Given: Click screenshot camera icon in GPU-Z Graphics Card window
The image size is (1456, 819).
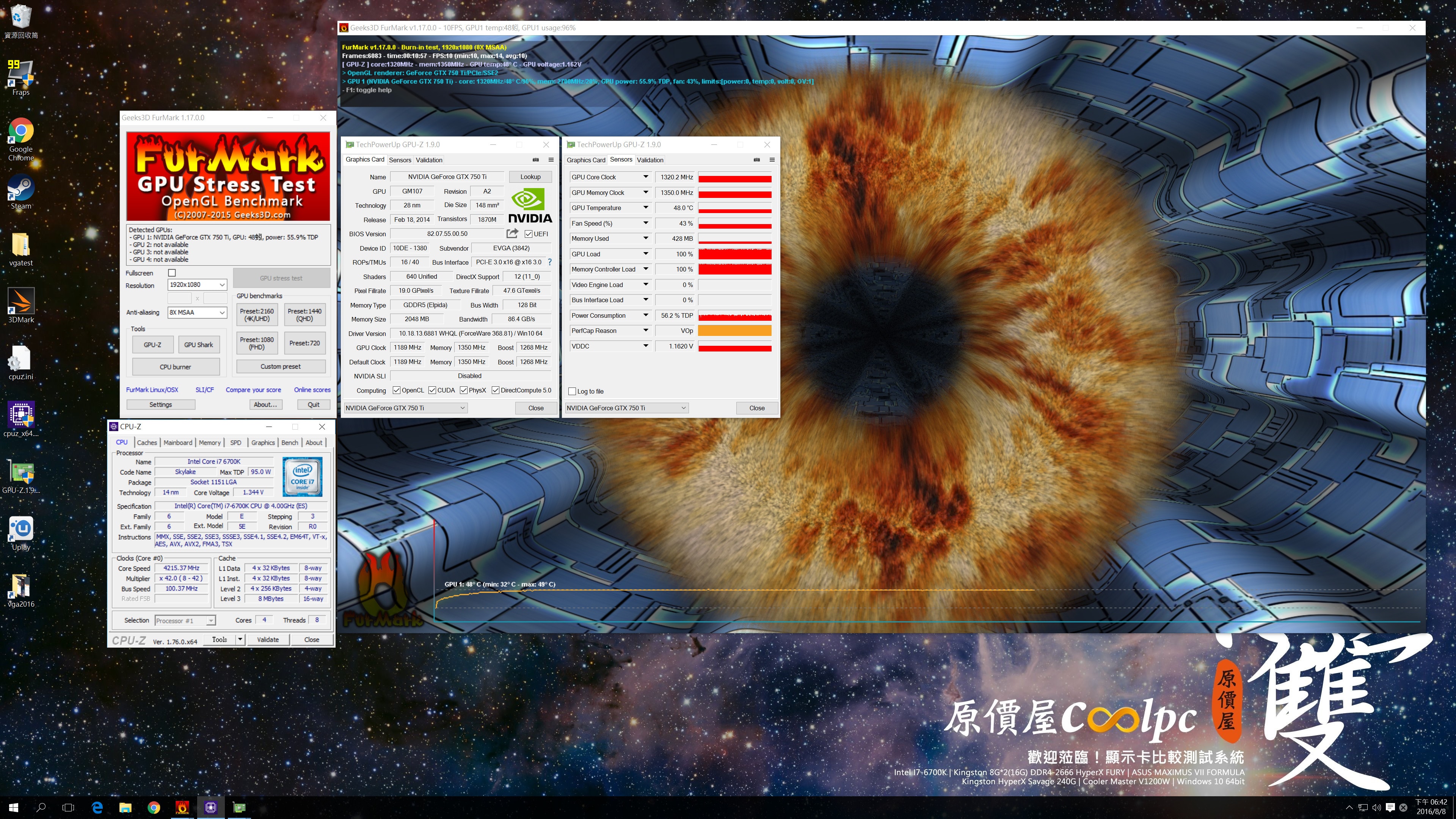Looking at the screenshot, I should (x=536, y=160).
